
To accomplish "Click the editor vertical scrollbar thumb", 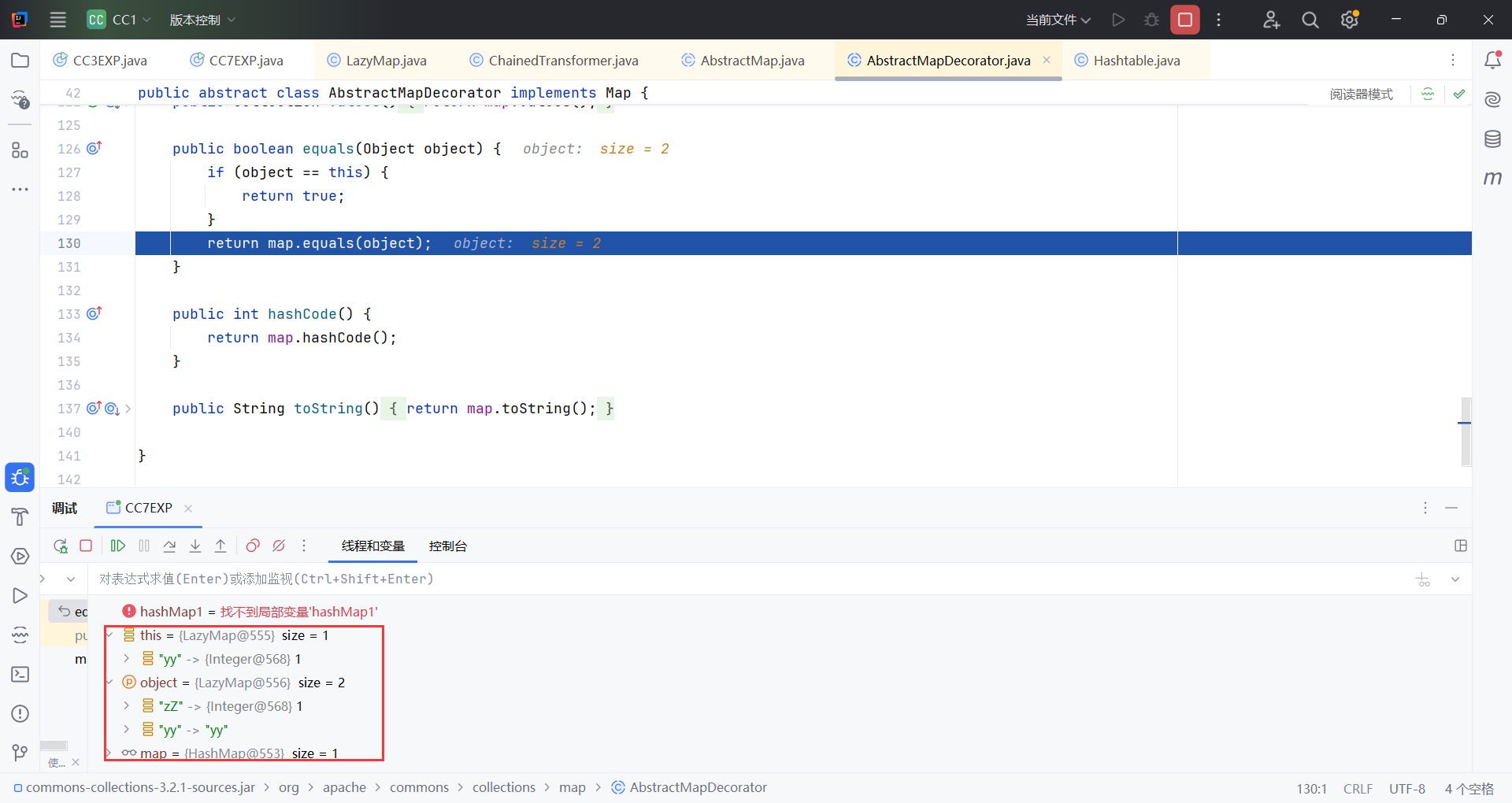I will [x=1466, y=431].
